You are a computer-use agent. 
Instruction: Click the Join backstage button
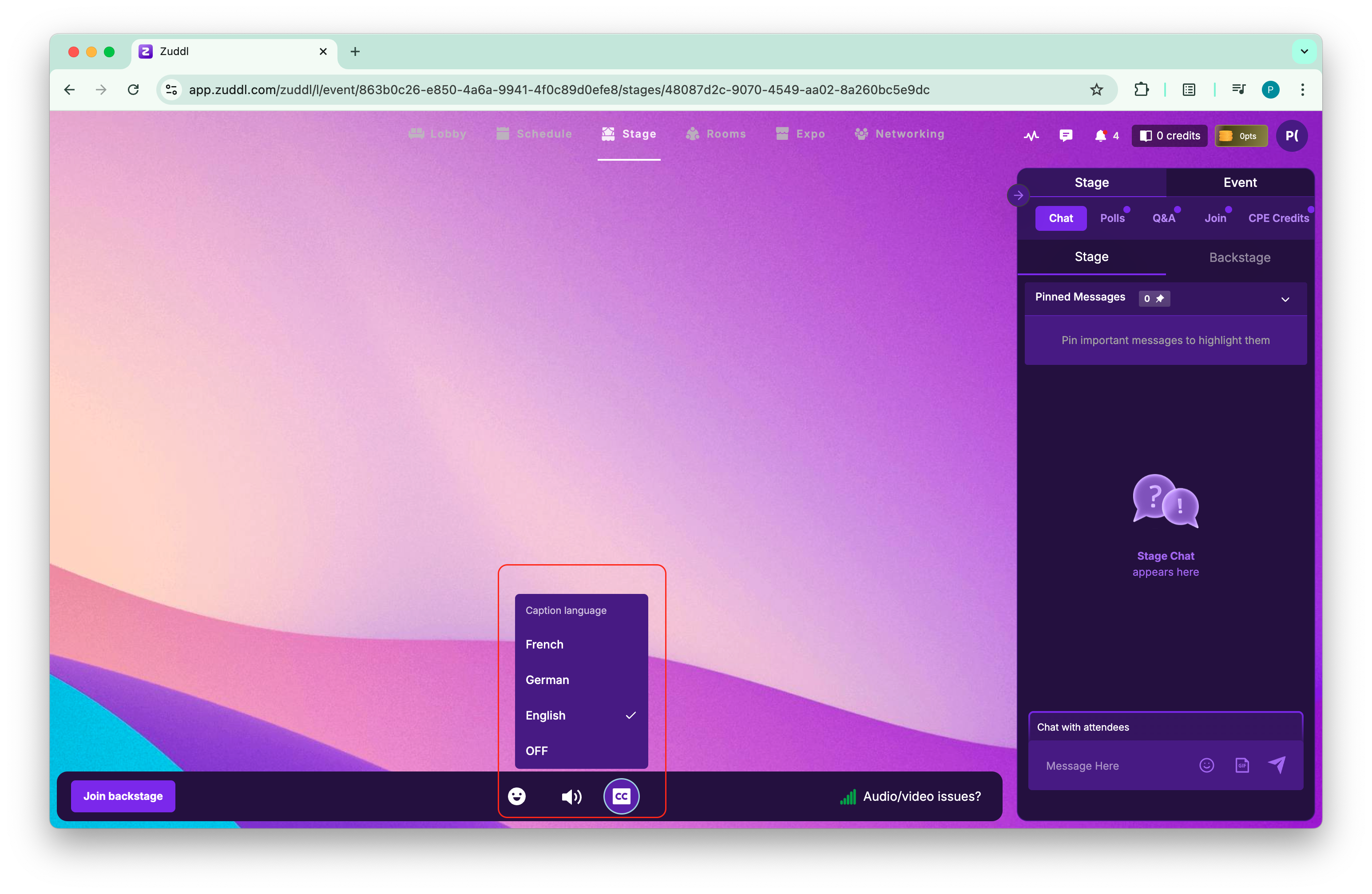pyautogui.click(x=123, y=796)
